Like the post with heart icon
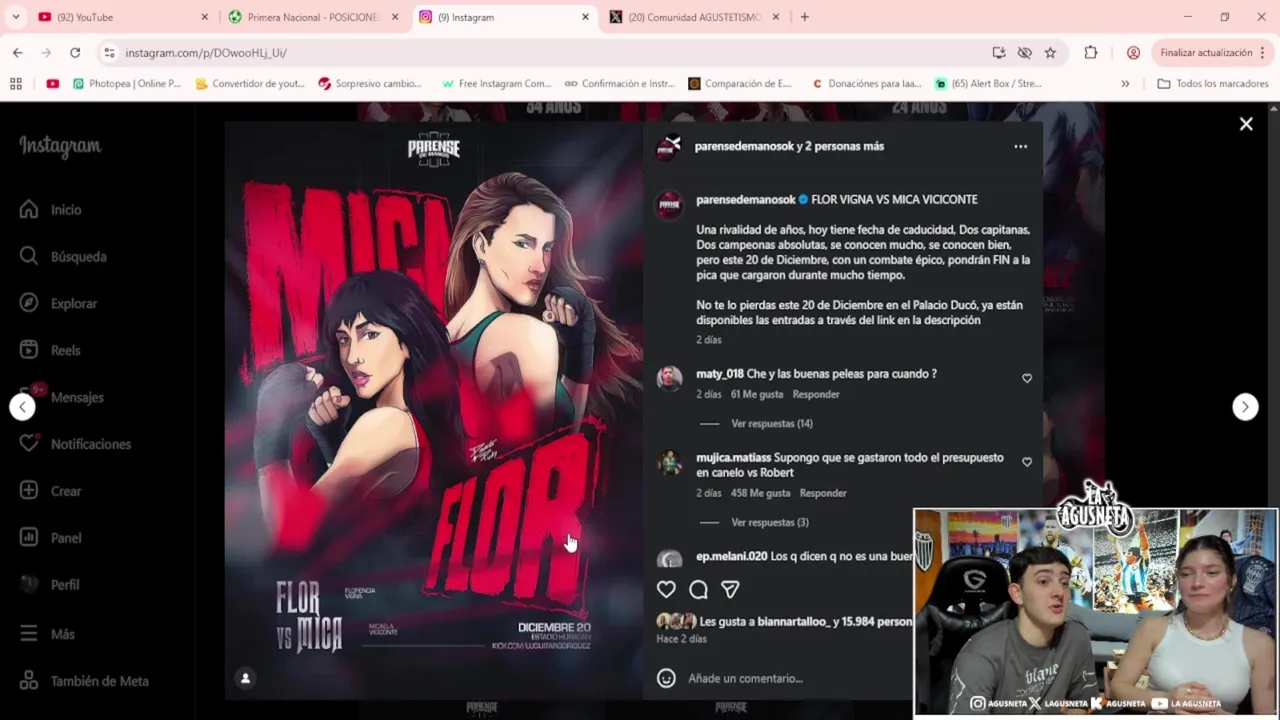The height and width of the screenshot is (720, 1280). point(666,590)
